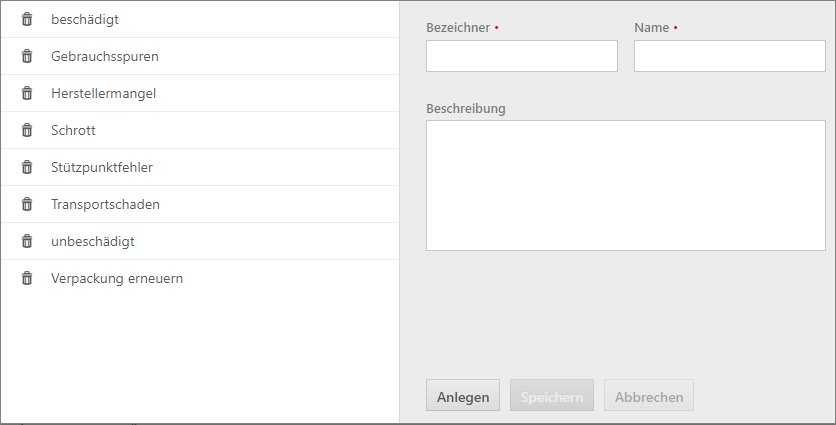Delete unbeschädigt using the trash icon

point(27,241)
